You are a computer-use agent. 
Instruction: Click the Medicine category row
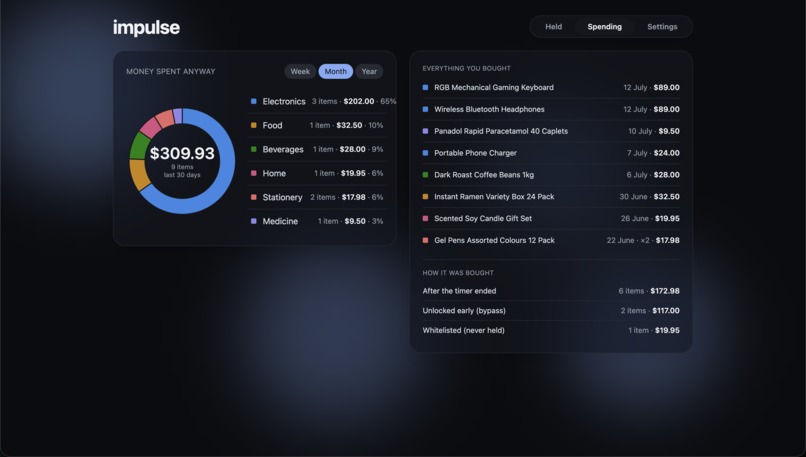pos(317,221)
